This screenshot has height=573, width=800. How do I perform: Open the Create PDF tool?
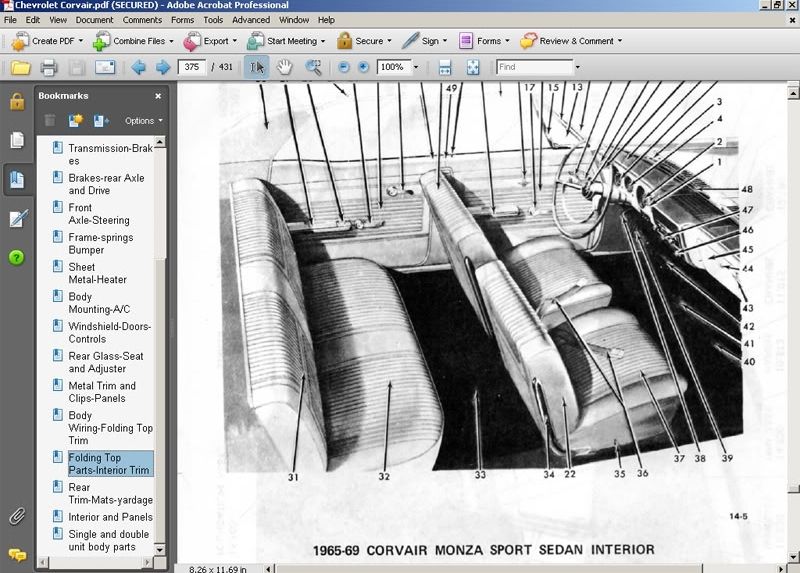pos(47,41)
